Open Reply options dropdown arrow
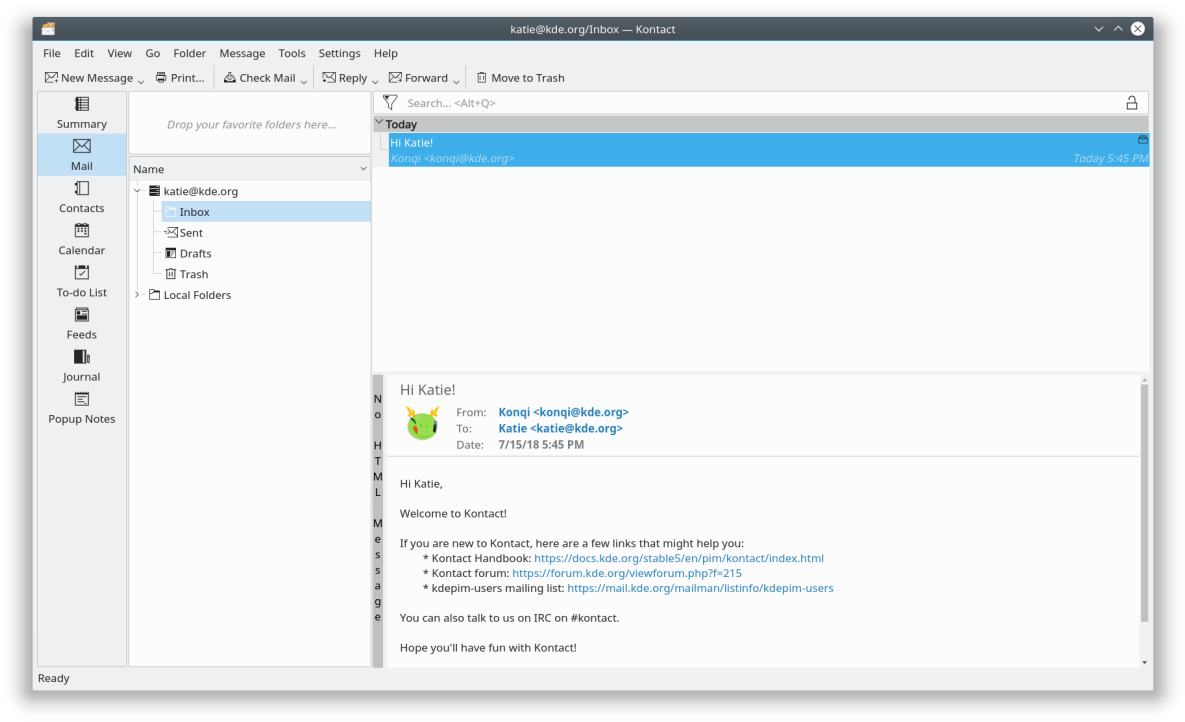Viewport: 1185px width, 722px height. tap(375, 81)
